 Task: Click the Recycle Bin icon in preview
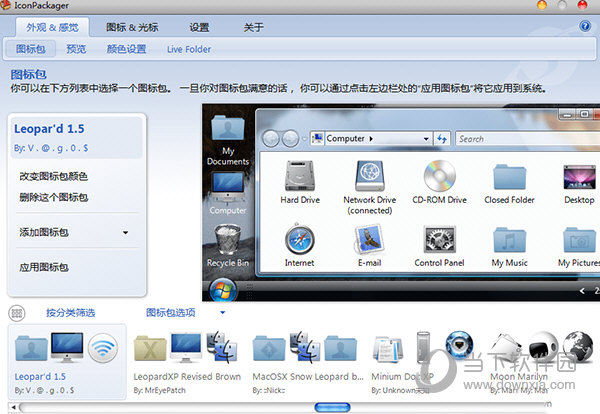coord(228,240)
